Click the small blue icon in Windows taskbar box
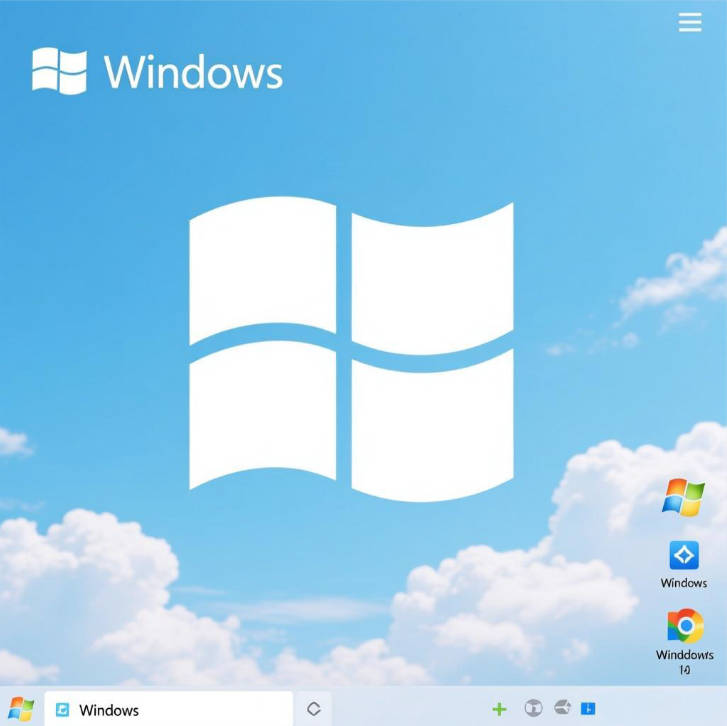Image resolution: width=727 pixels, height=726 pixels. [63, 710]
